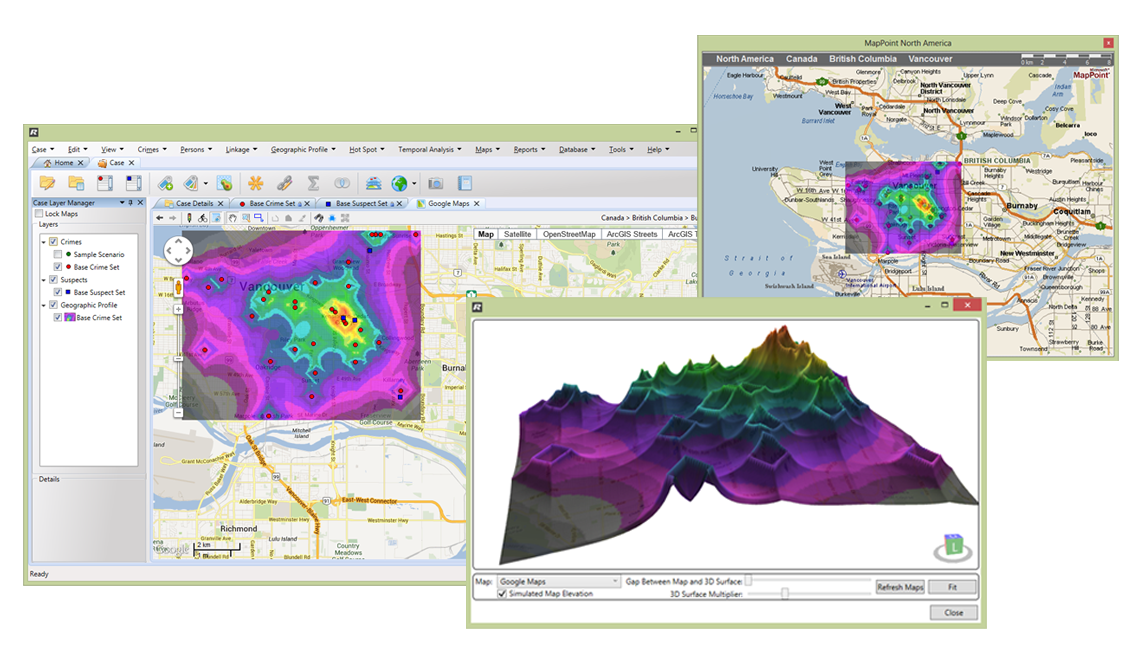
Task: Click the open case folder icon
Action: click(47, 183)
